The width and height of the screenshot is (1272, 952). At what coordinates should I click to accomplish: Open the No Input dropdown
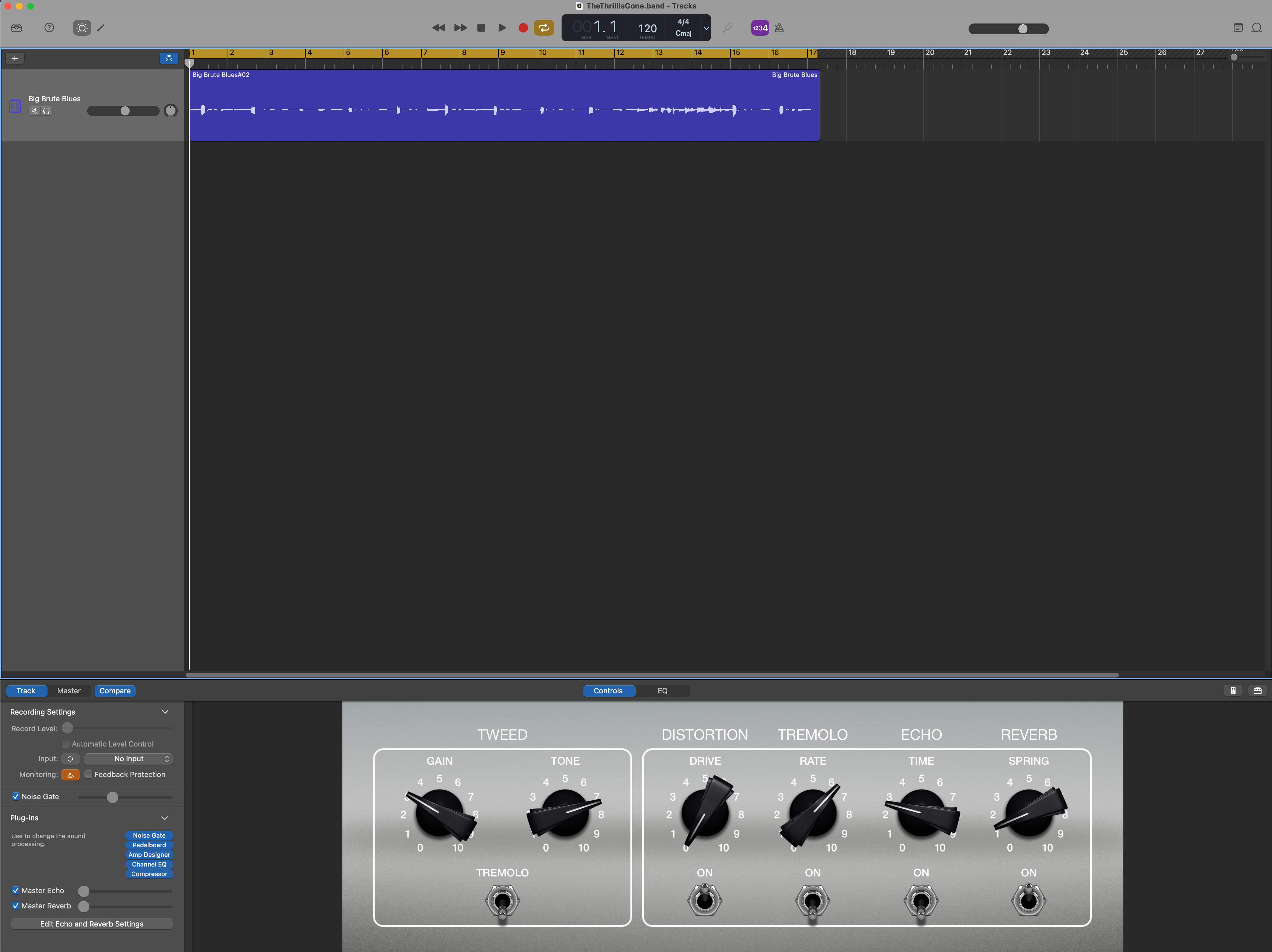pos(128,759)
